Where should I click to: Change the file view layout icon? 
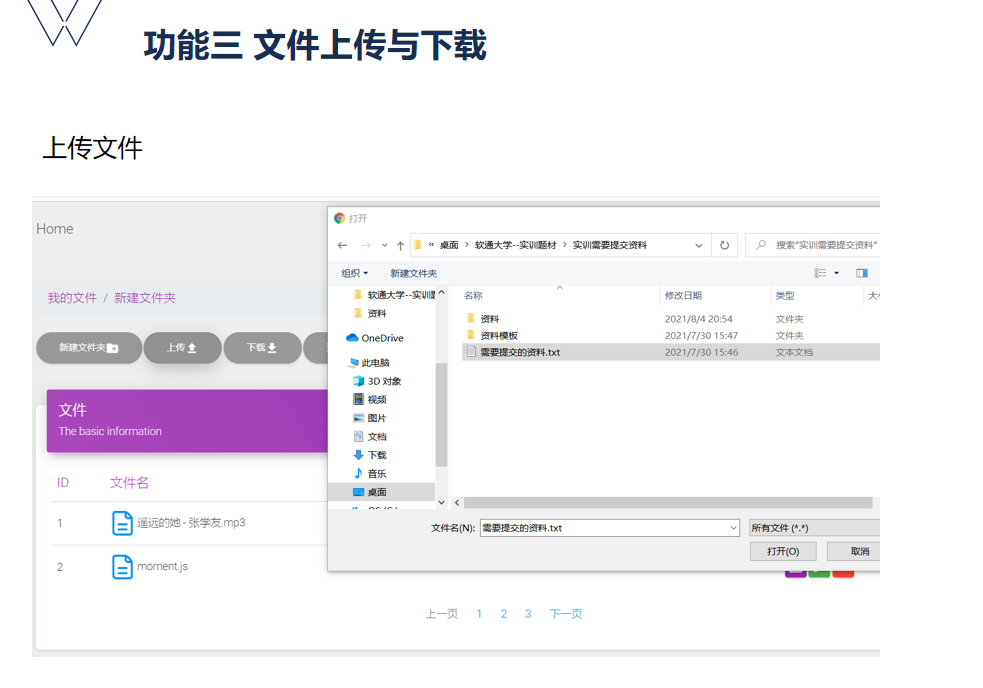point(820,273)
